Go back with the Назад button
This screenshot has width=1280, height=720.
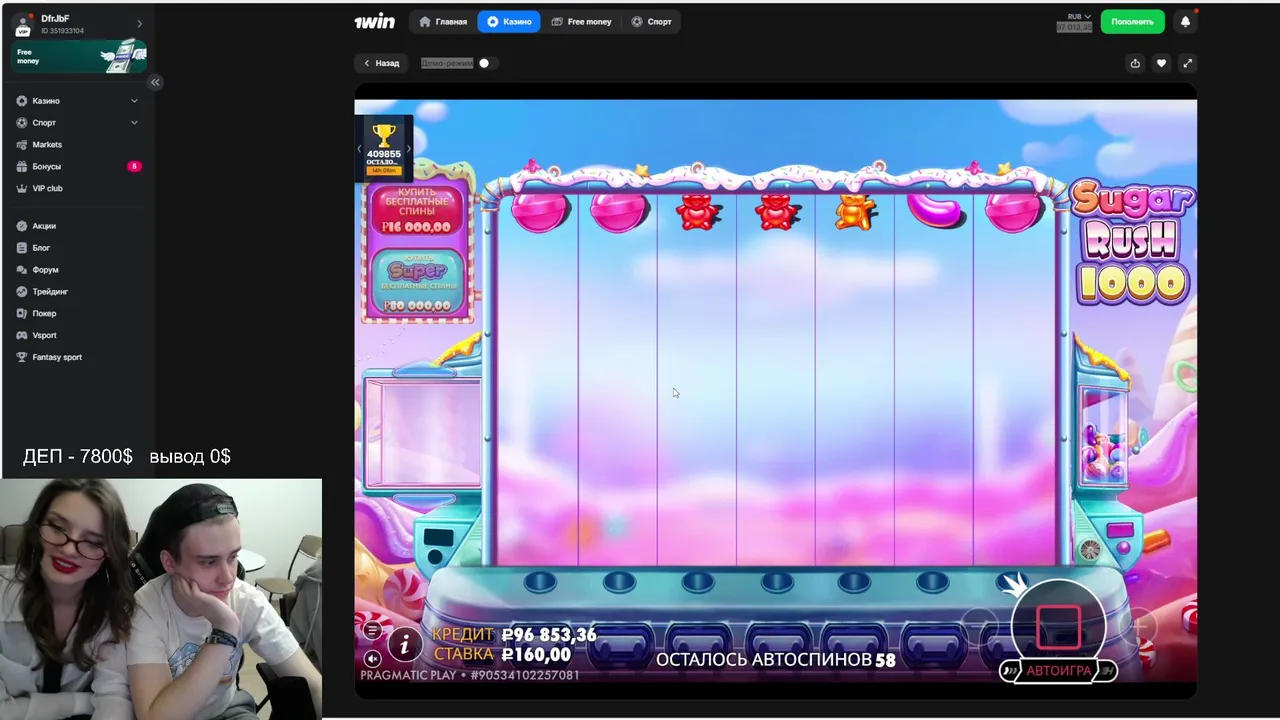(381, 63)
